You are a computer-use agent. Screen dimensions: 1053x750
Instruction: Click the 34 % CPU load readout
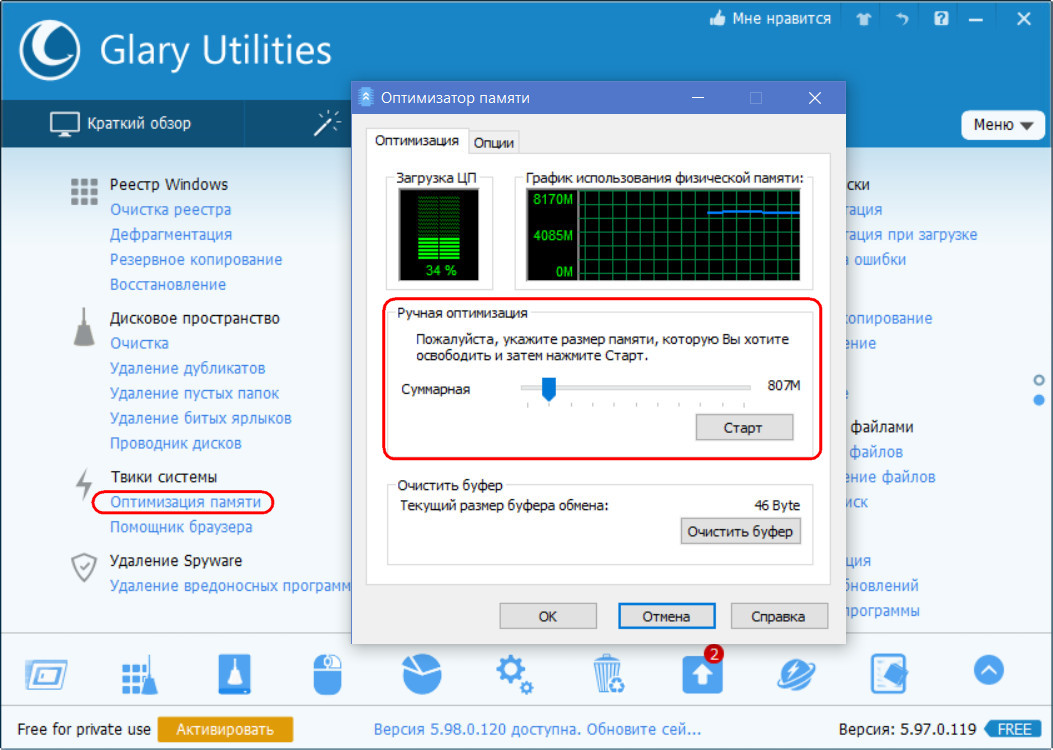pos(441,271)
